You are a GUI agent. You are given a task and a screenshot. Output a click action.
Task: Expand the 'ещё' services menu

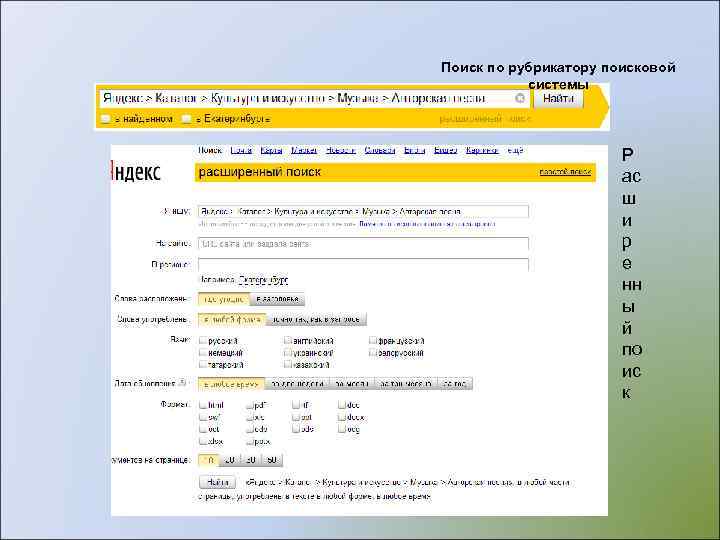(515, 150)
